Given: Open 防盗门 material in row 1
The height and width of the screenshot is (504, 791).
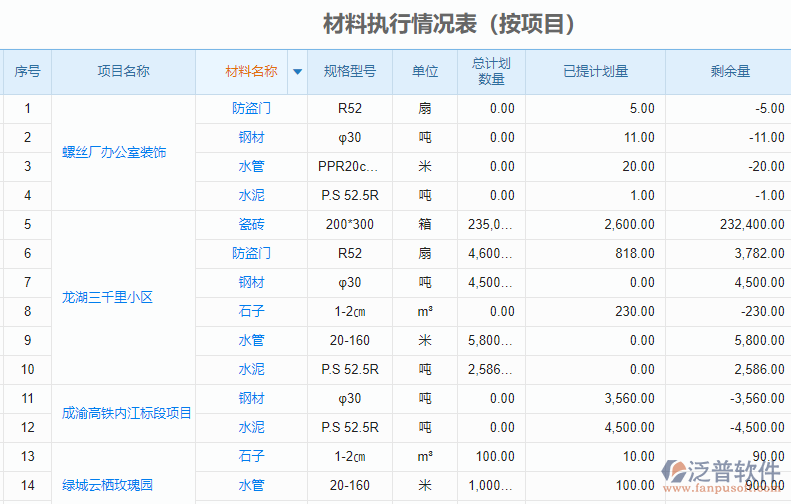Looking at the screenshot, I should (x=252, y=109).
